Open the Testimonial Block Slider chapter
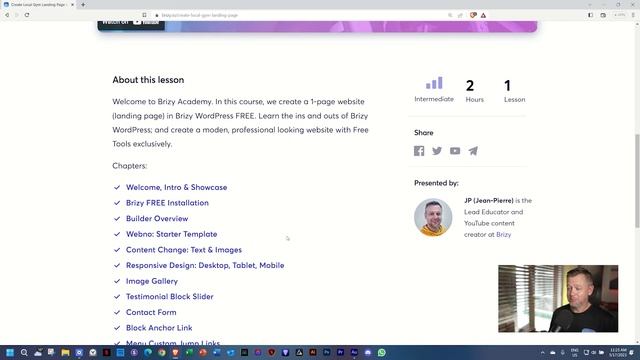This screenshot has width=640, height=360. click(x=169, y=296)
